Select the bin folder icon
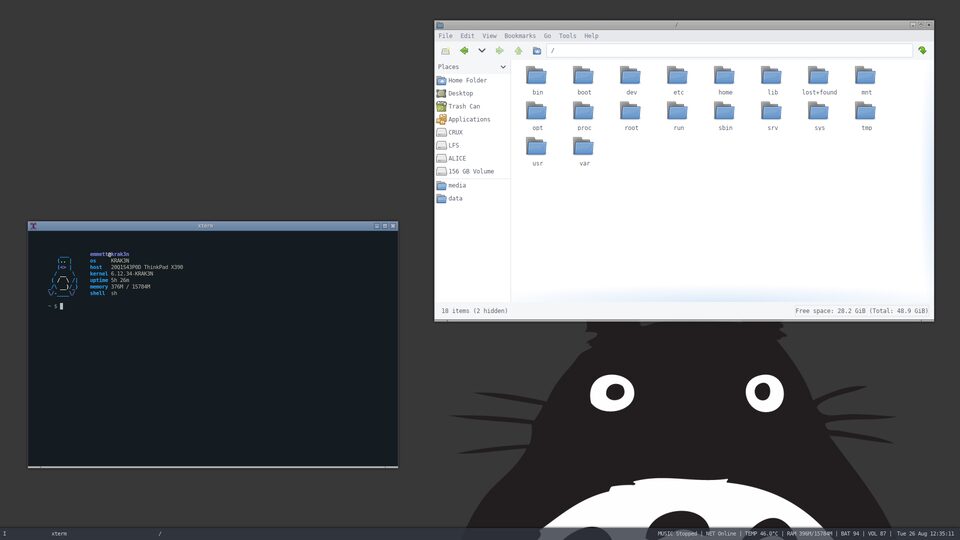 536,75
